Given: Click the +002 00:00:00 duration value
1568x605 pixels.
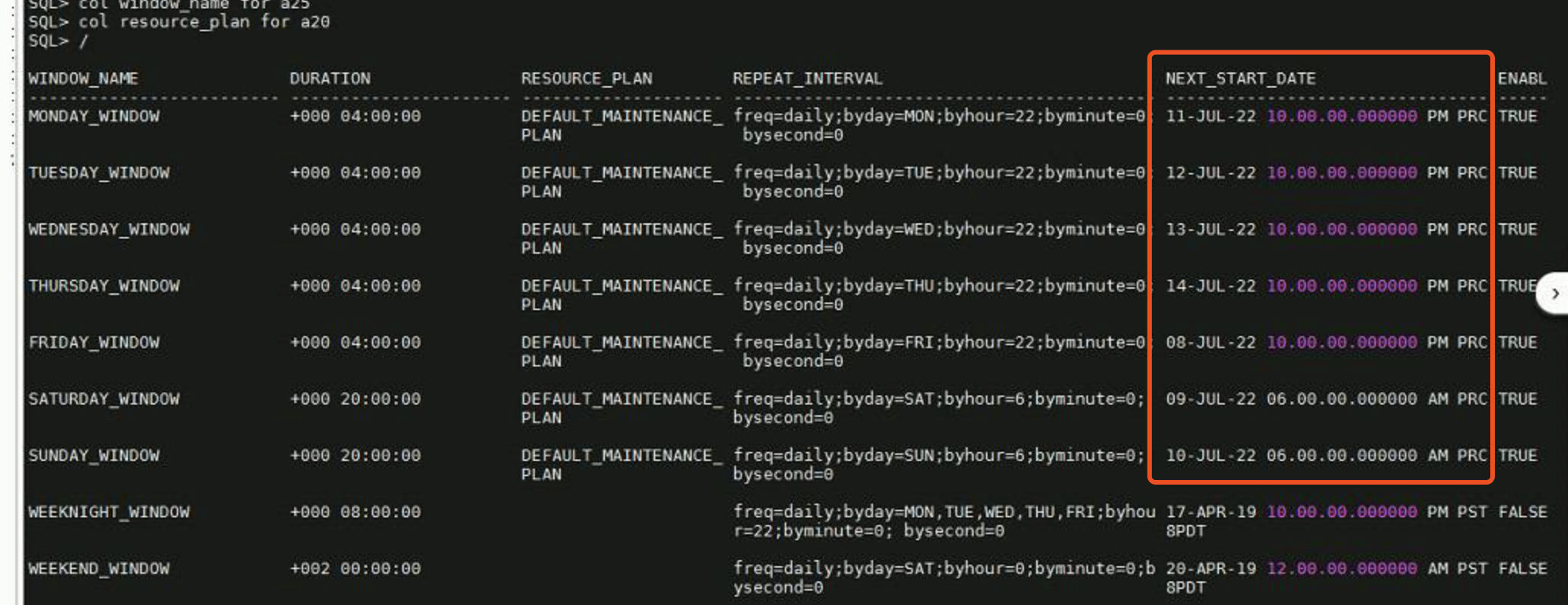Looking at the screenshot, I should [355, 568].
